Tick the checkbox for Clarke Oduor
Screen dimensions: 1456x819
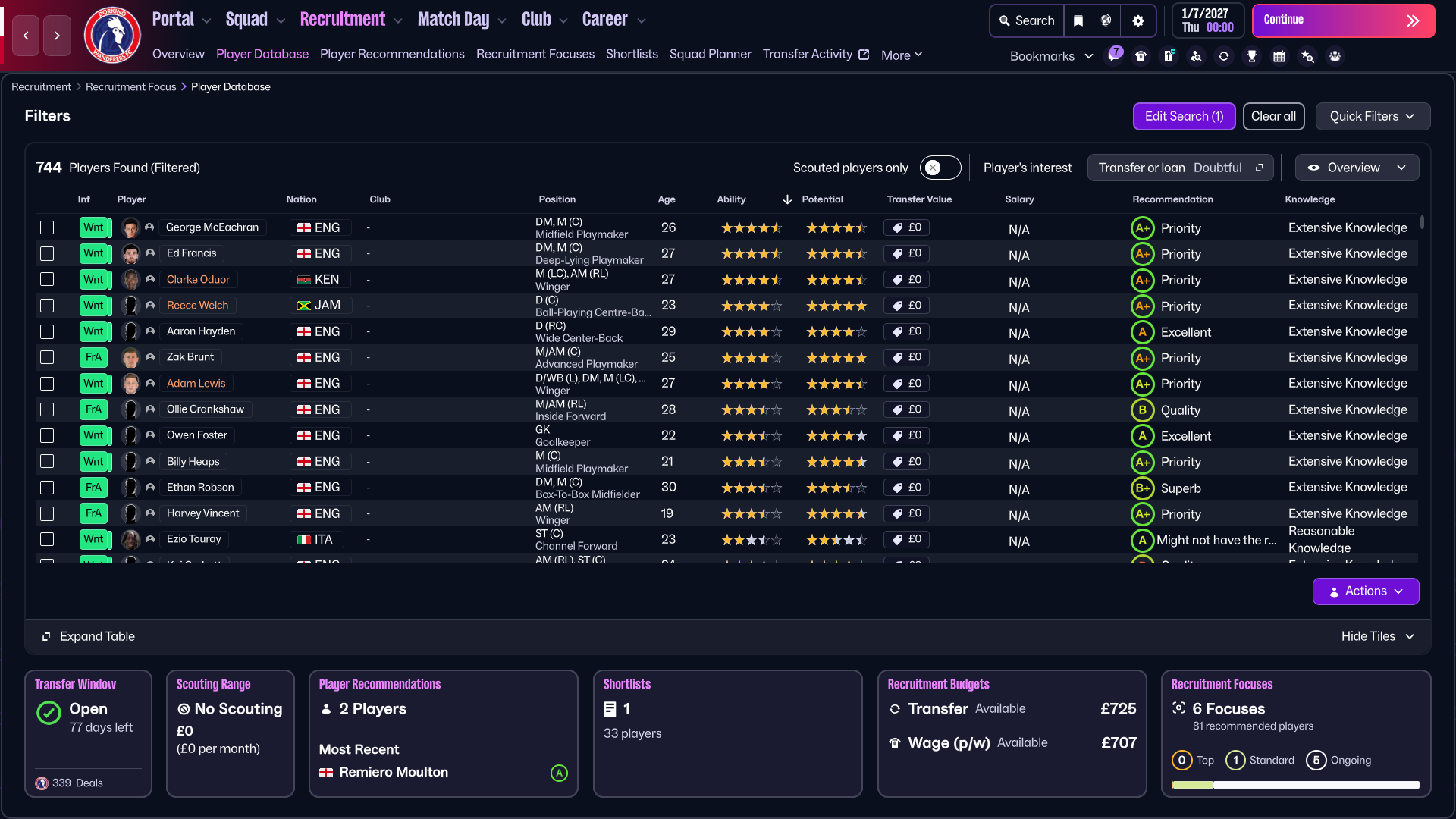pyautogui.click(x=47, y=279)
